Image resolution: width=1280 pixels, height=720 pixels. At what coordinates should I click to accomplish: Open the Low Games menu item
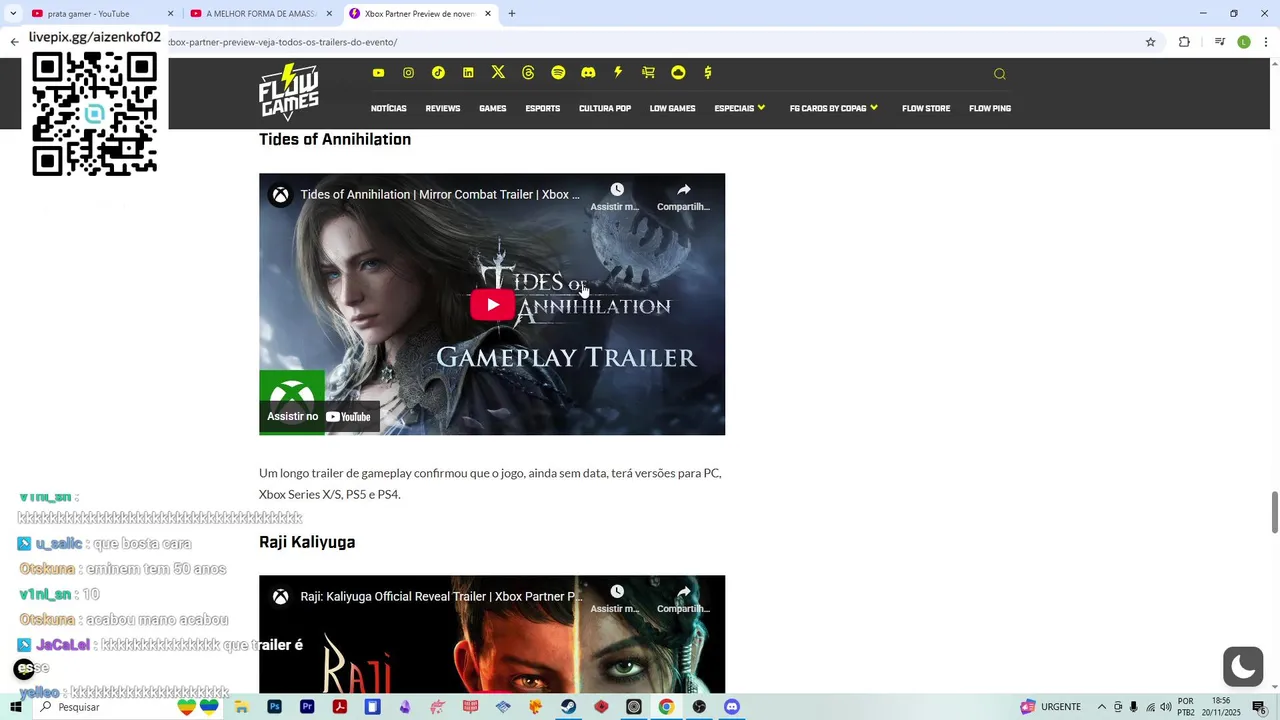click(672, 108)
